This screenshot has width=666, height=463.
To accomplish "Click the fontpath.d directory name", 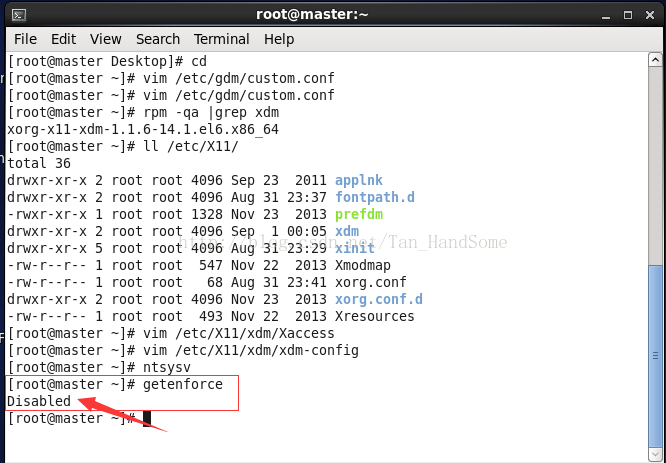I will pos(375,198).
